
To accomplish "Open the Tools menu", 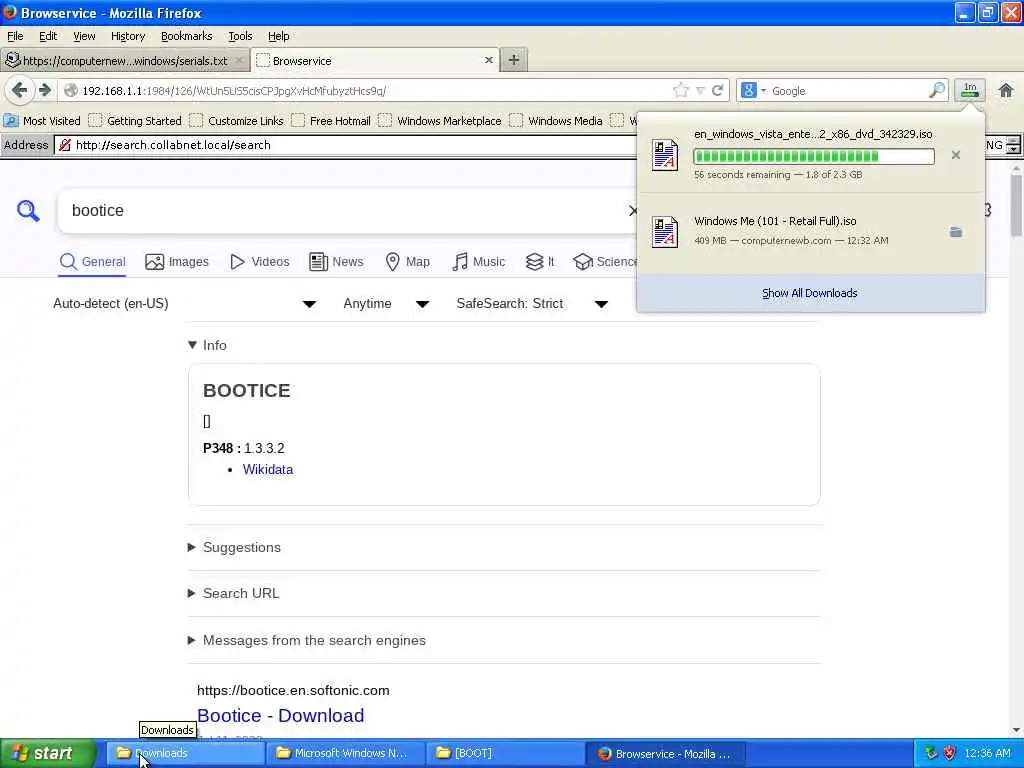I will pos(240,36).
